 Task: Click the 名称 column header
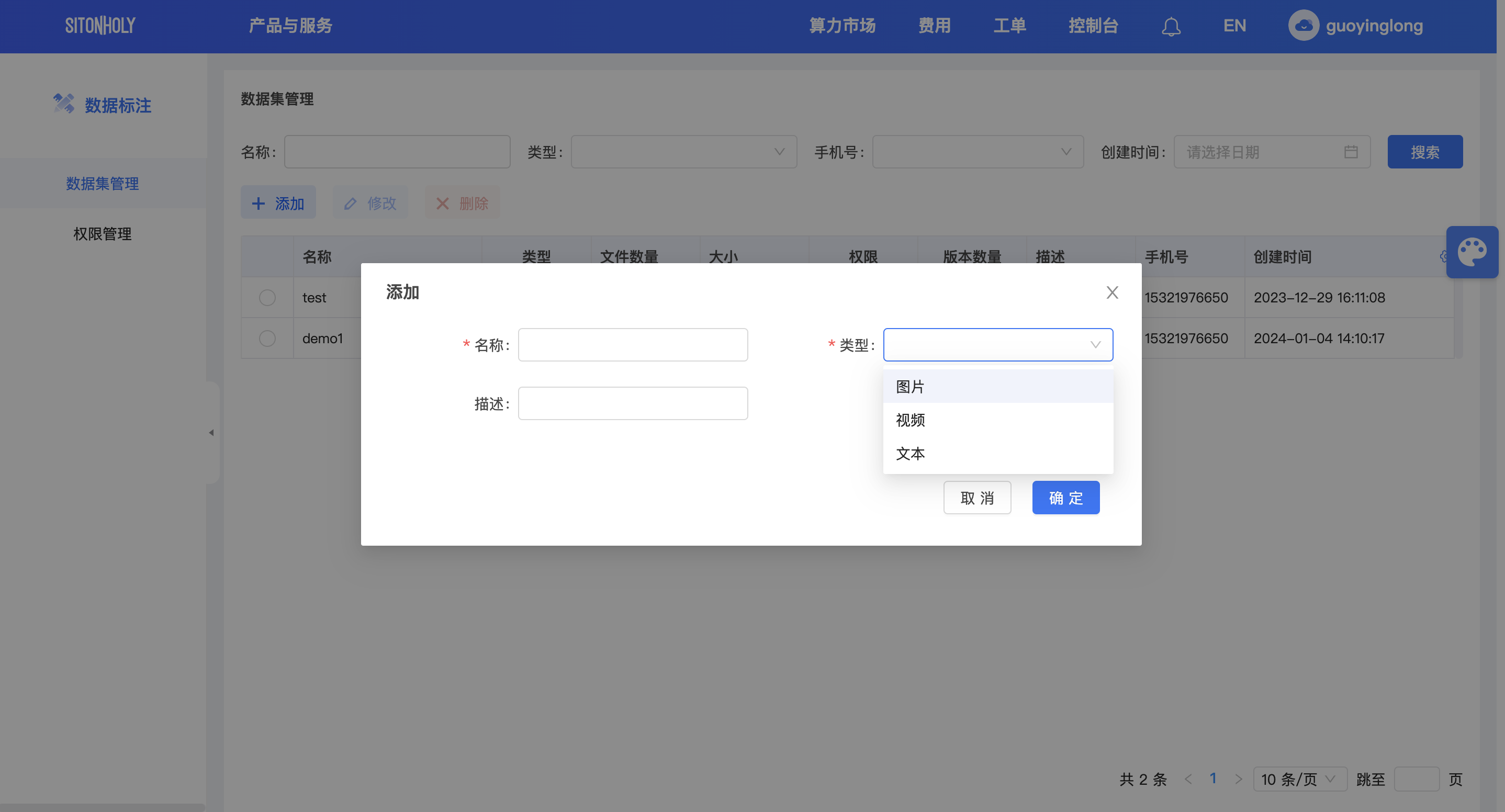pos(317,256)
